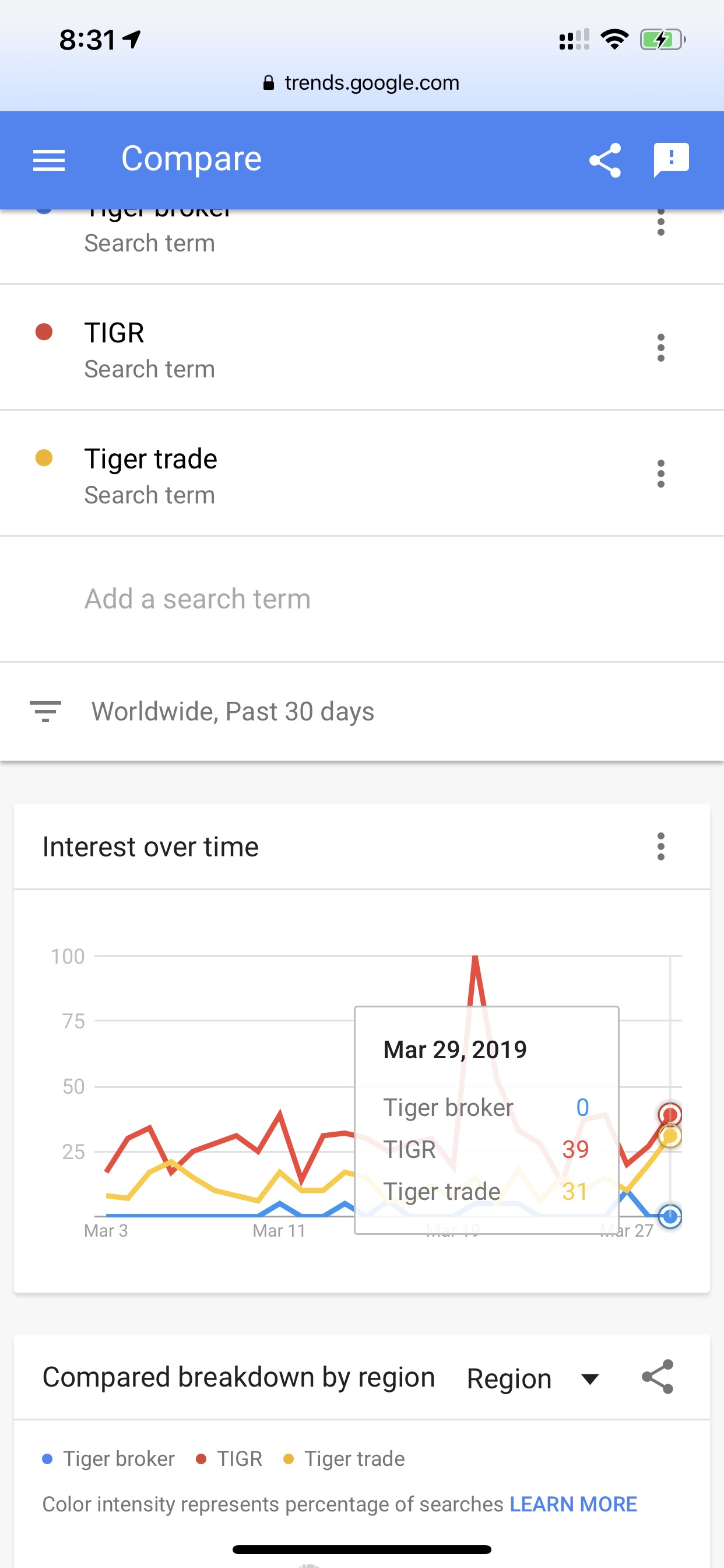Tap the blue Tiger broker chart endpoint
Screen dimensions: 724x1568
670,1216
